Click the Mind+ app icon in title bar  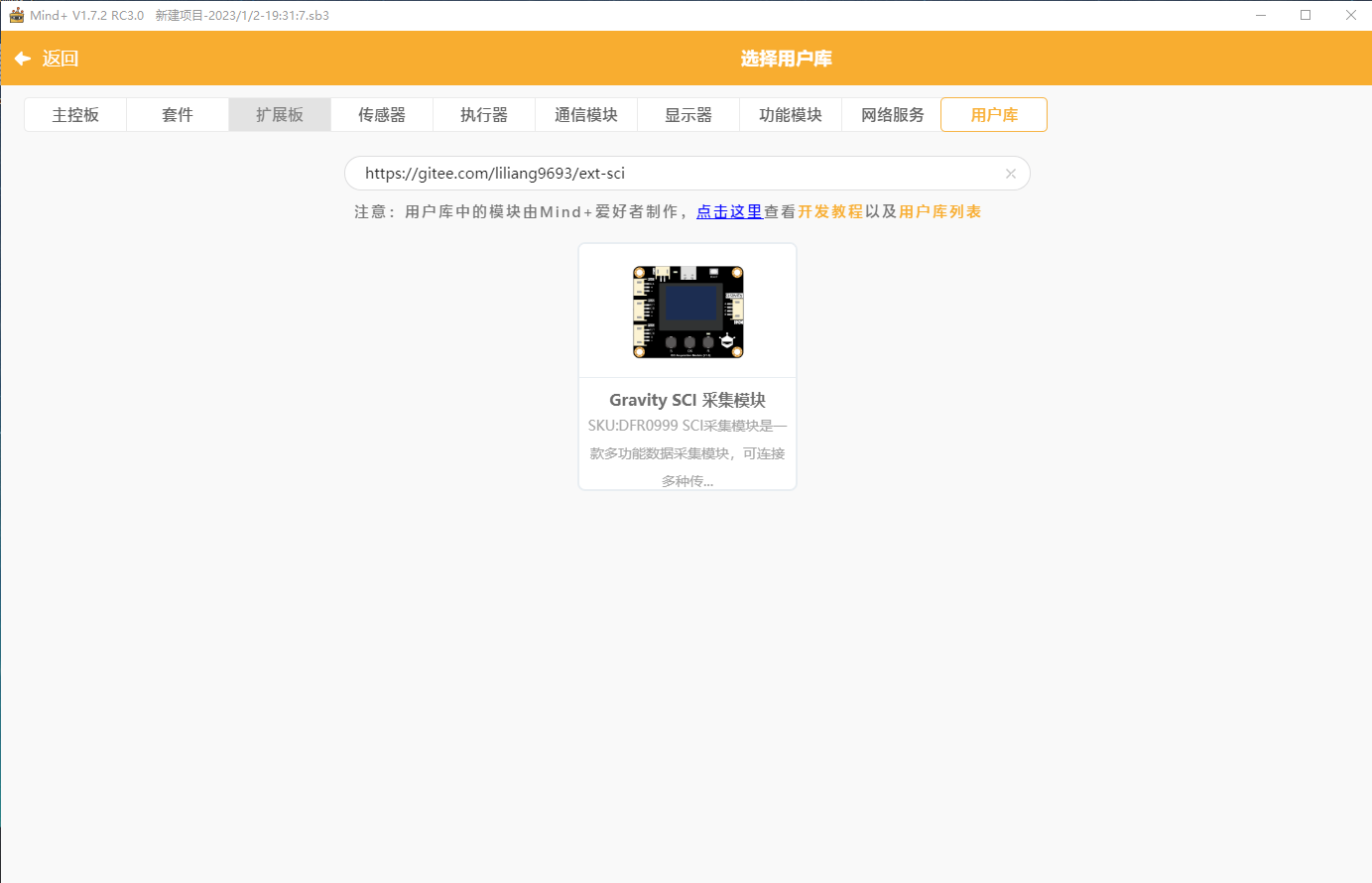point(16,15)
